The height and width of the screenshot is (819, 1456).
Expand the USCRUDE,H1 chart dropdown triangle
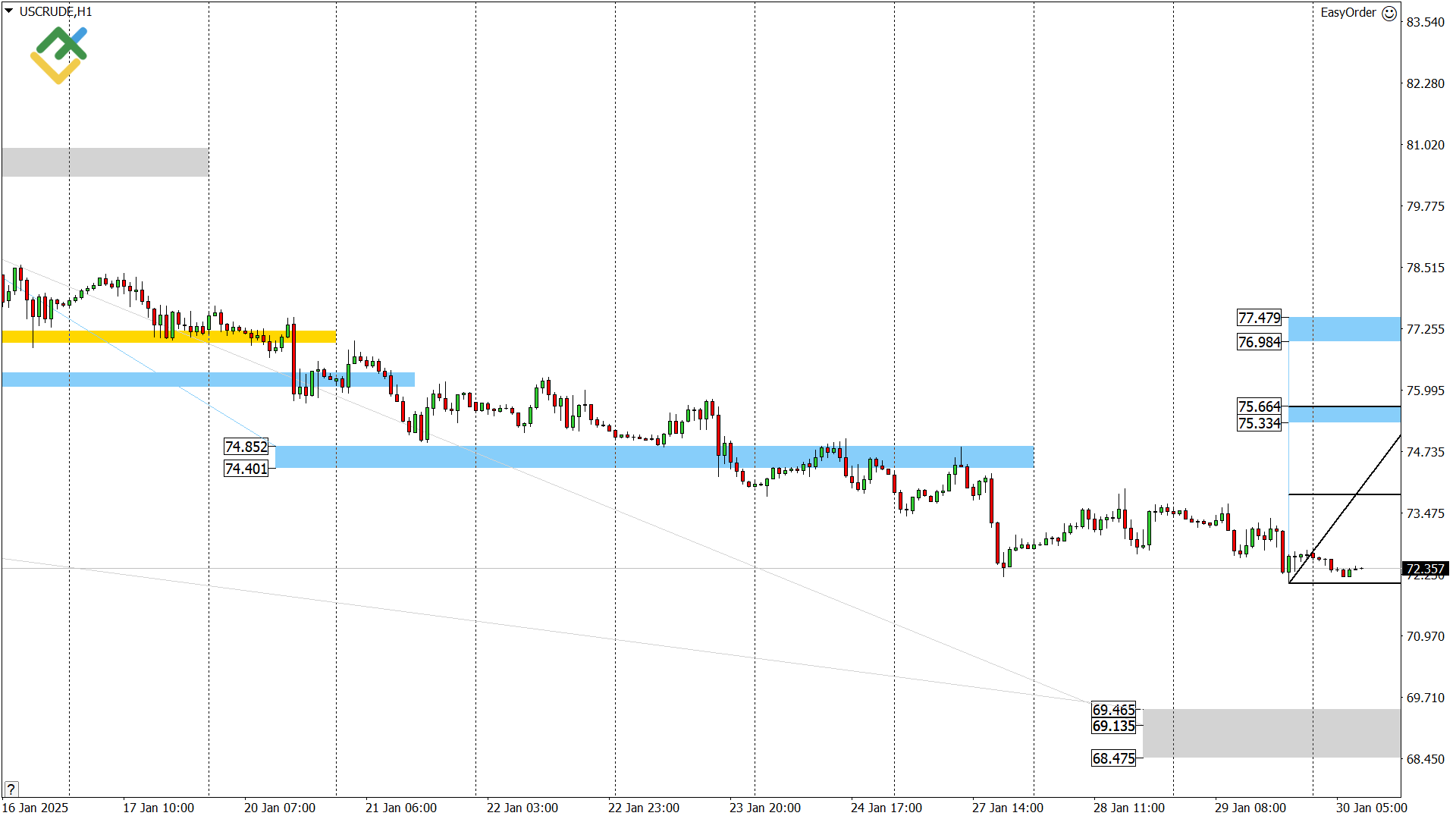[x=9, y=11]
